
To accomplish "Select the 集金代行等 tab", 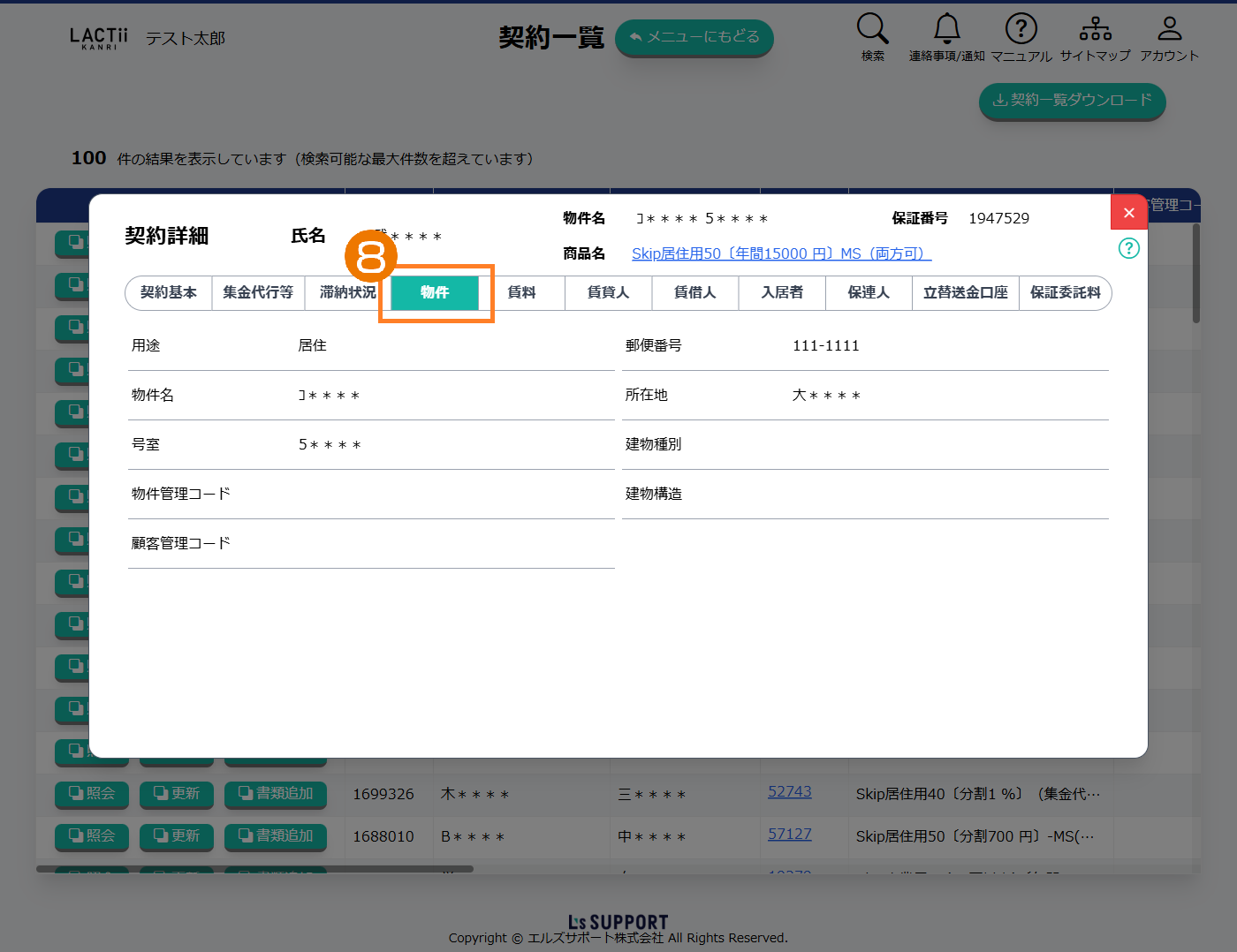I will 258,292.
